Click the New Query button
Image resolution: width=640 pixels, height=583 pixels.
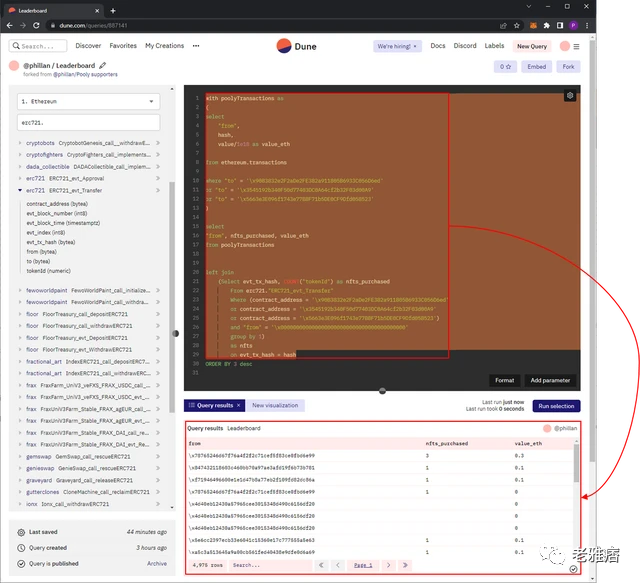pyautogui.click(x=532, y=46)
